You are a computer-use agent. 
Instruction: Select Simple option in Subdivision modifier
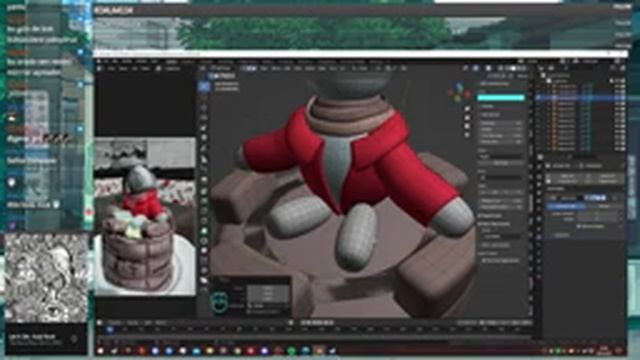tap(604, 207)
